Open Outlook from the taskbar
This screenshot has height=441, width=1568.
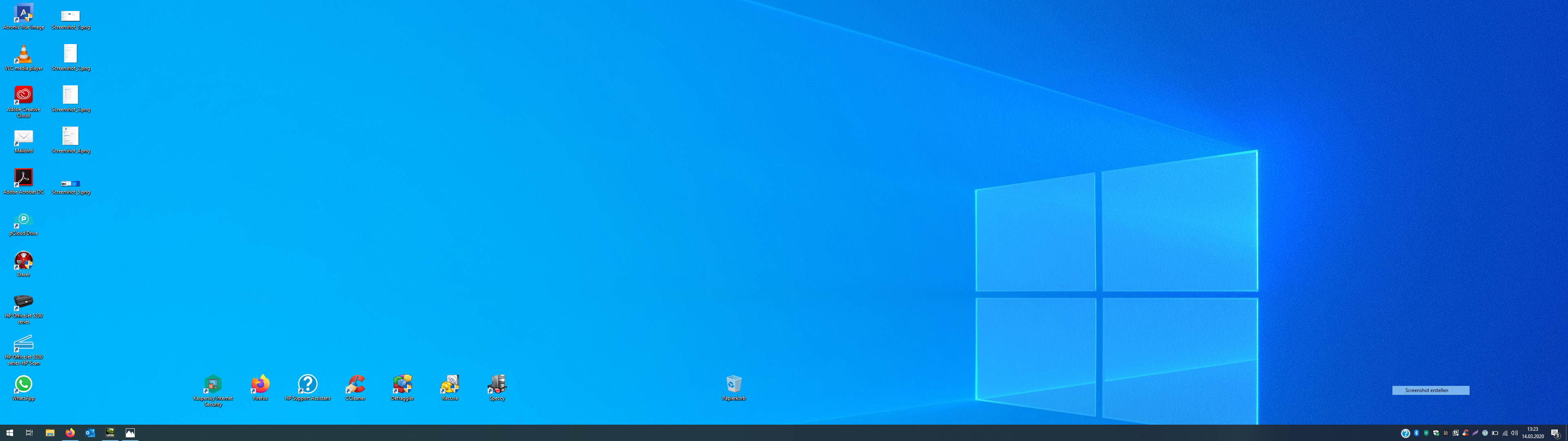[x=90, y=433]
